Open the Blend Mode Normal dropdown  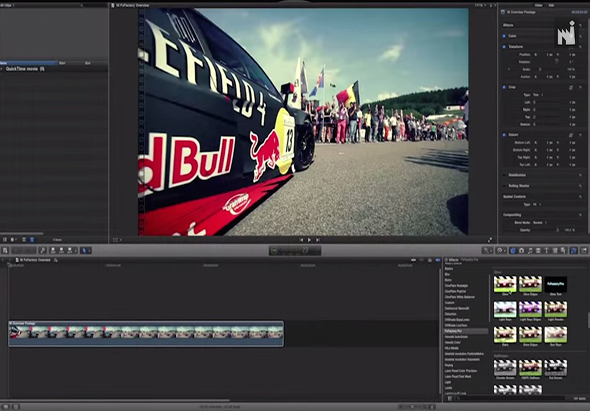point(539,222)
